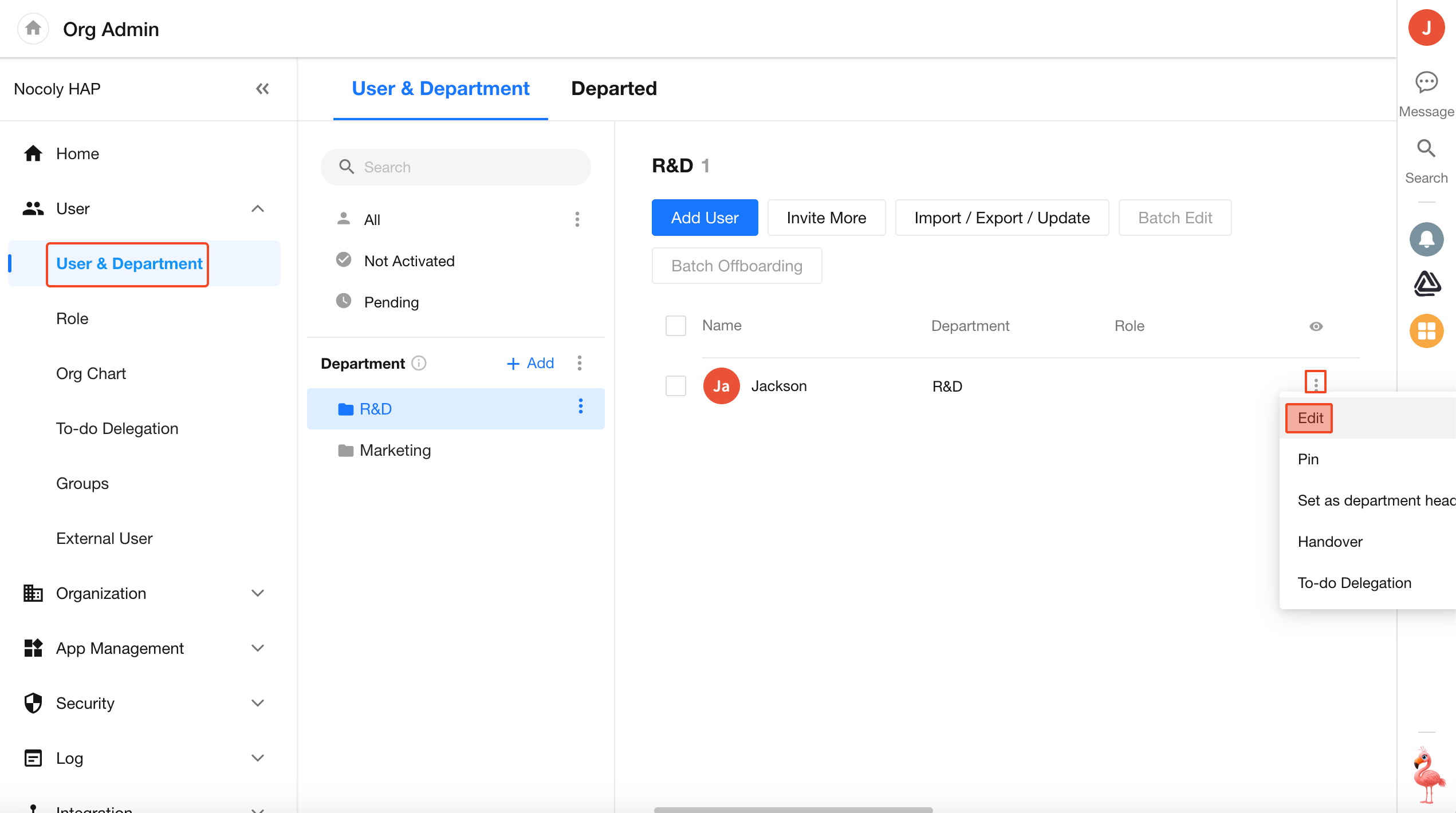Collapse the sidebar with the double-chevron icon
Image resolution: width=1456 pixels, height=813 pixels.
tap(262, 89)
